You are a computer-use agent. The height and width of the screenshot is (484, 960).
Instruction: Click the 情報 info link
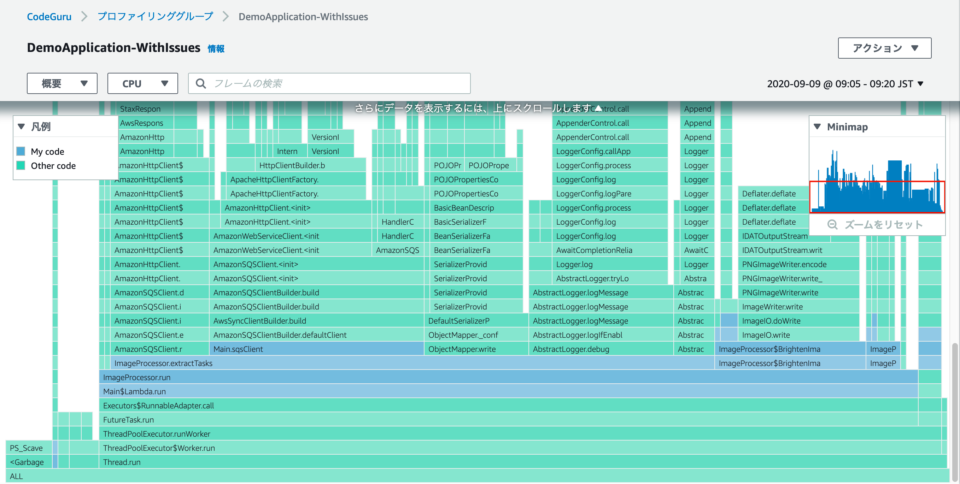point(216,49)
